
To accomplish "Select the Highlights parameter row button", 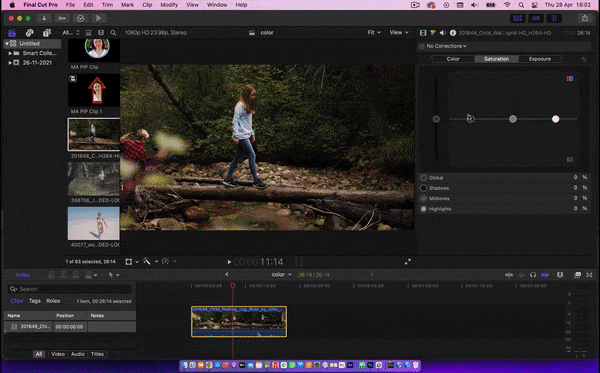I will [424, 209].
